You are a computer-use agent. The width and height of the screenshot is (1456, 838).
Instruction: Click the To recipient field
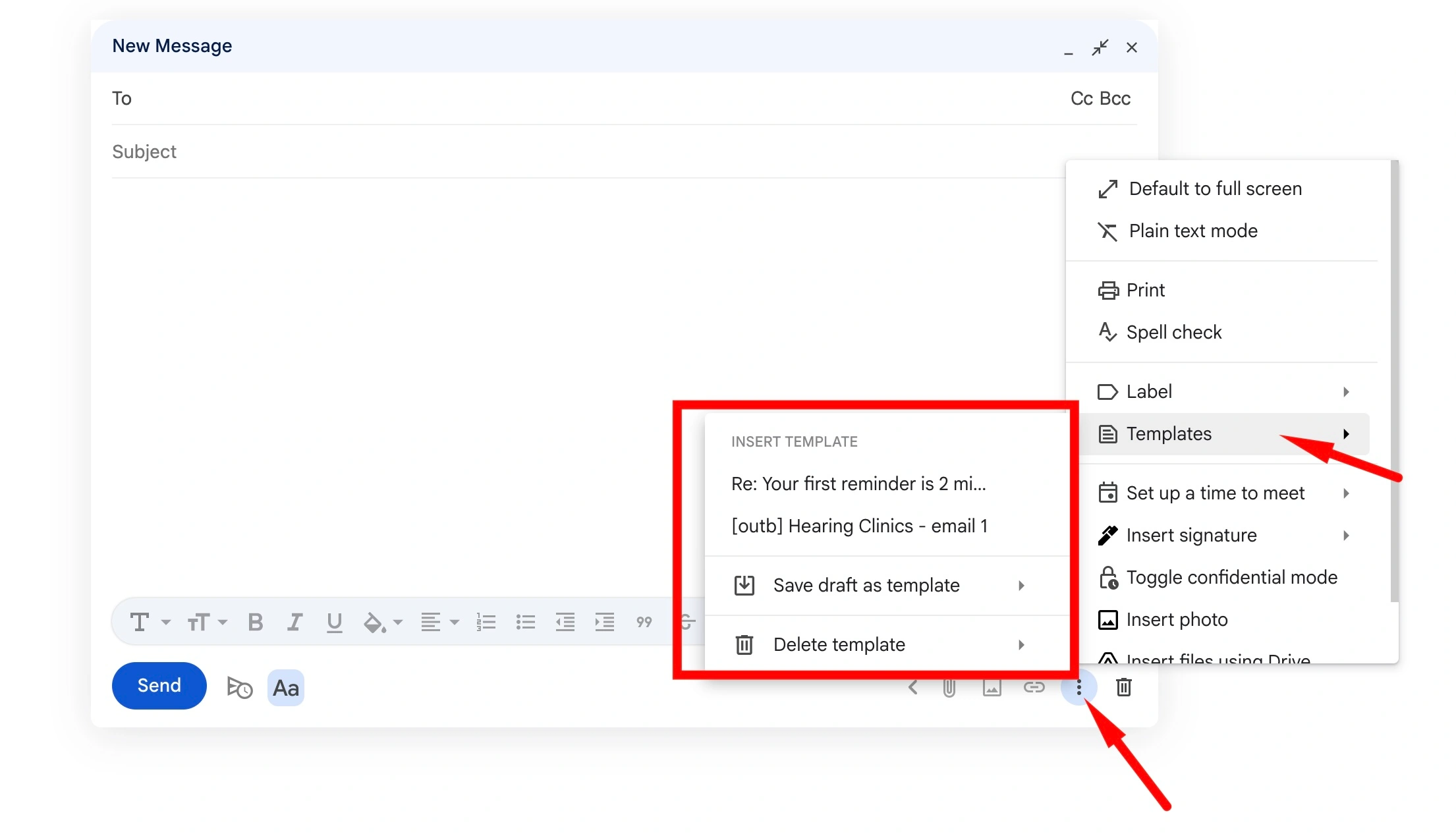pyautogui.click(x=586, y=98)
